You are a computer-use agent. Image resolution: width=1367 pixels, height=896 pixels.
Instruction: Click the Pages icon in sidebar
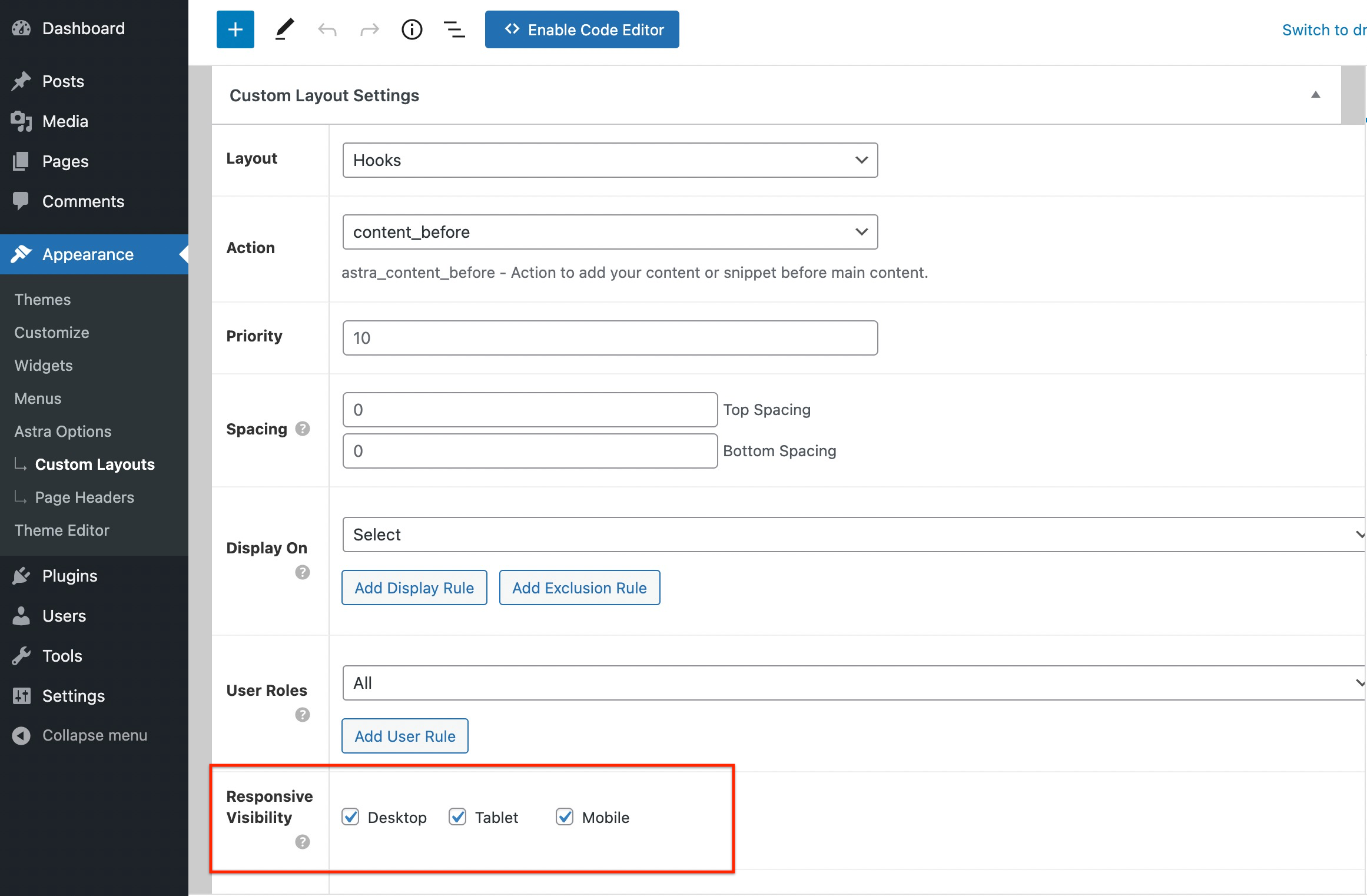pyautogui.click(x=21, y=161)
